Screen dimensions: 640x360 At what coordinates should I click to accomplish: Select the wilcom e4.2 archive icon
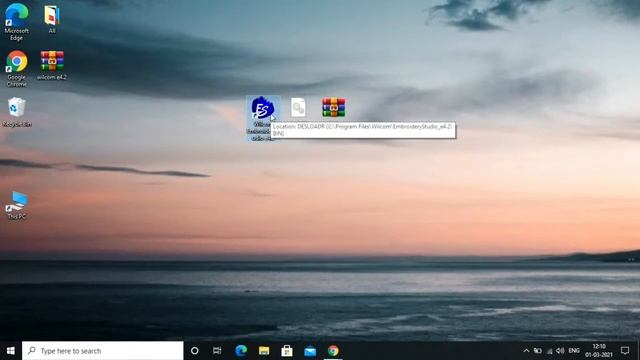point(52,65)
